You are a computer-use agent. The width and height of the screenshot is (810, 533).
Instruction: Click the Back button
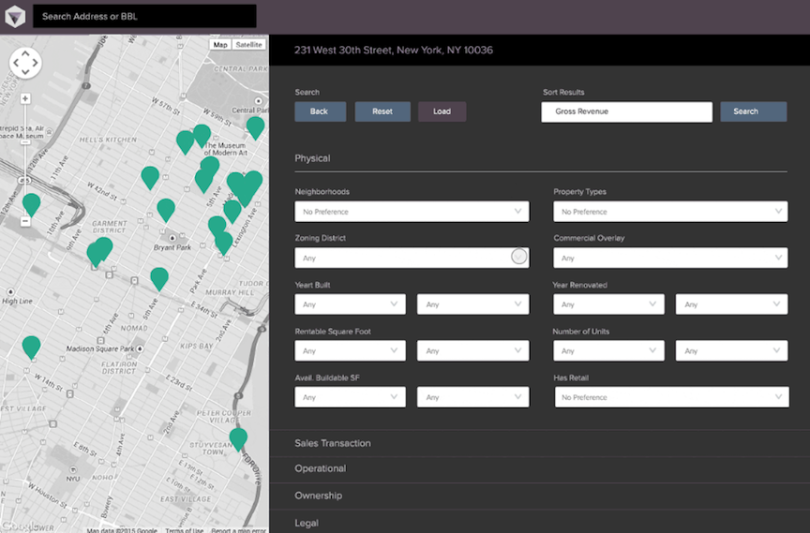[x=320, y=112]
